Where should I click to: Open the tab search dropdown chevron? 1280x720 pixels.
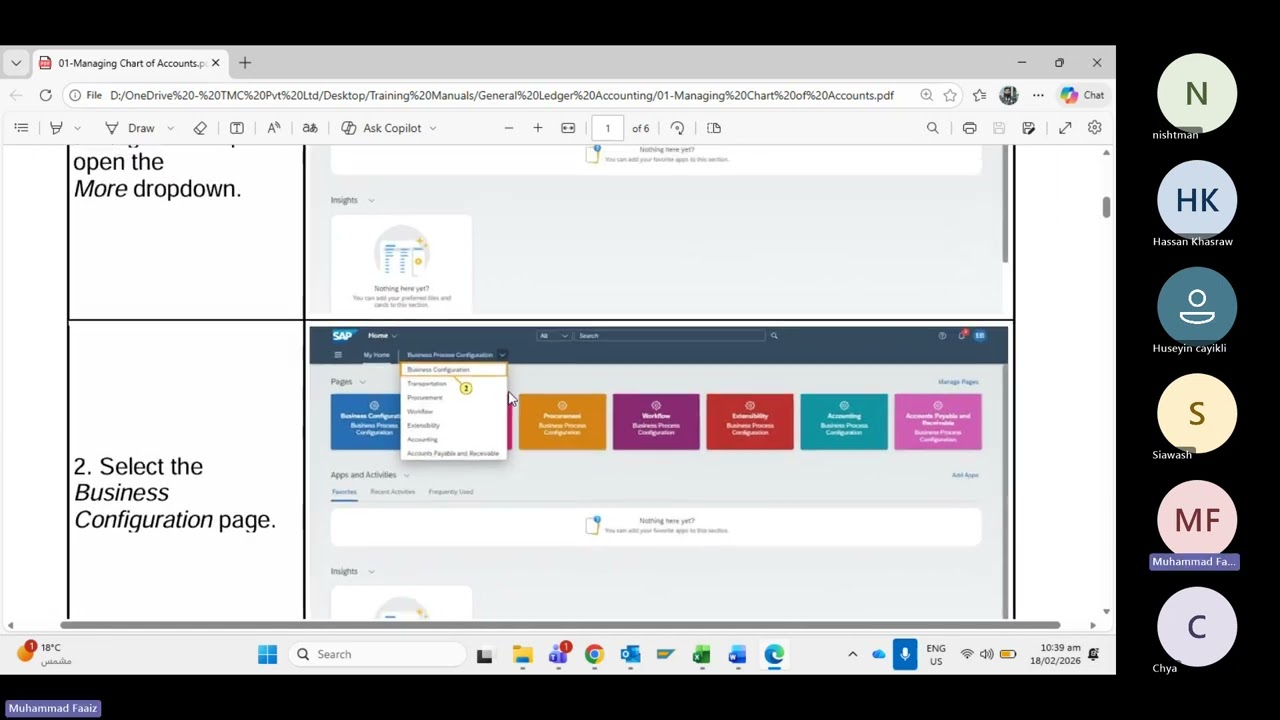(16, 63)
